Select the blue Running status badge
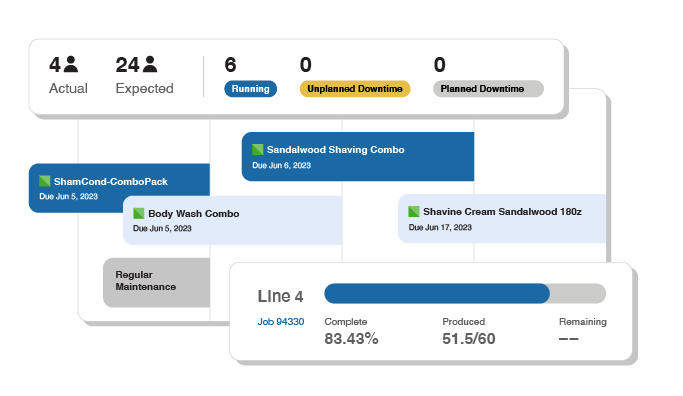Image resolution: width=683 pixels, height=396 pixels. coord(250,89)
